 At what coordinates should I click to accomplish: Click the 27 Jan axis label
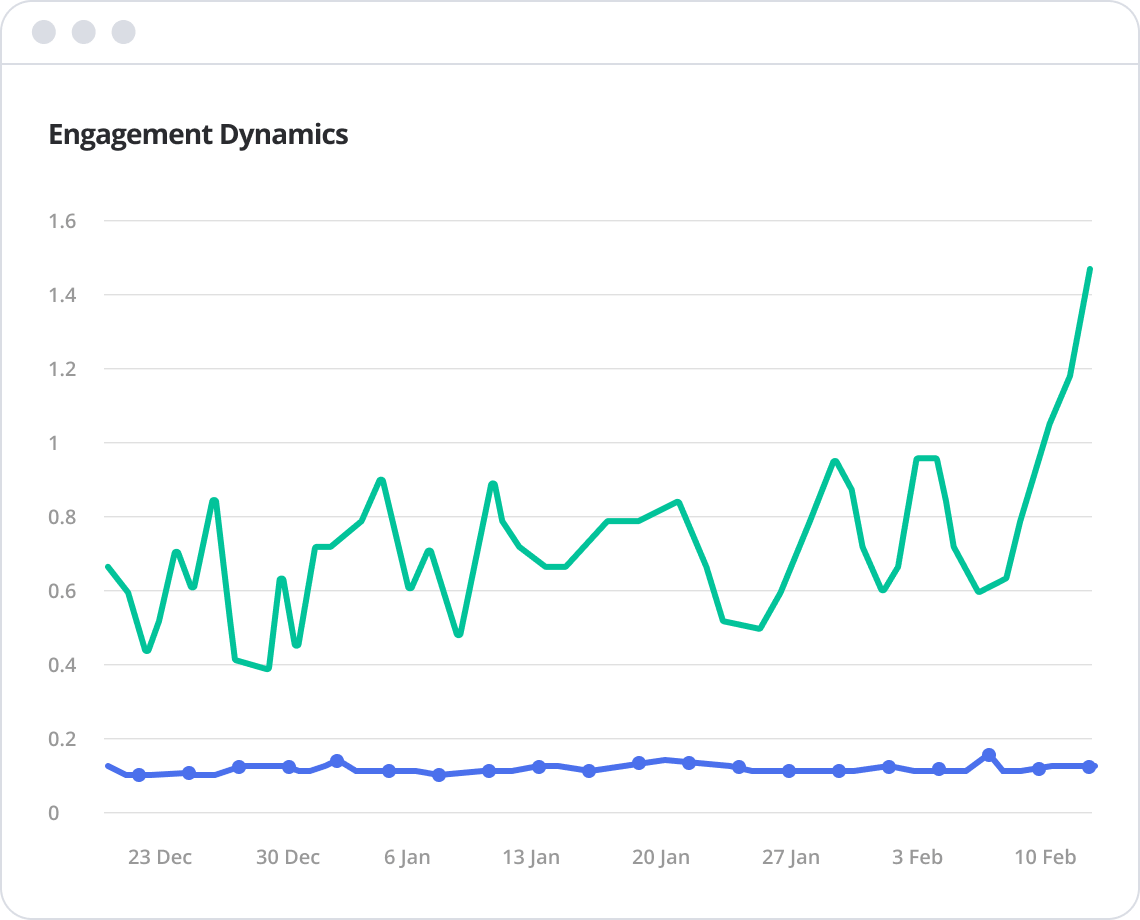click(x=793, y=857)
